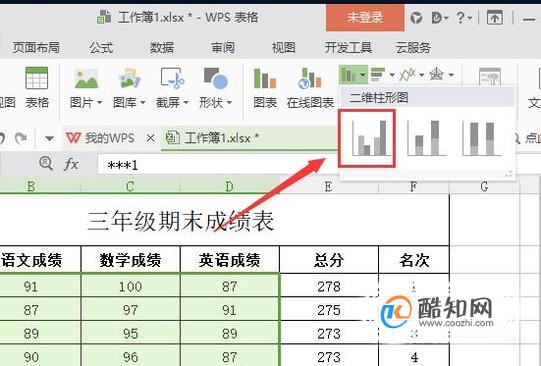Choose the stacked column chart thumbnail
Viewport: 541px width, 366px height.
pyautogui.click(x=426, y=138)
